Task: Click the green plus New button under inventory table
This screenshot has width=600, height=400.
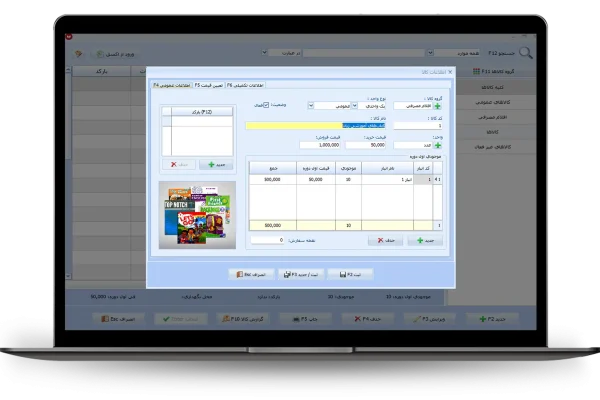Action: (x=424, y=240)
